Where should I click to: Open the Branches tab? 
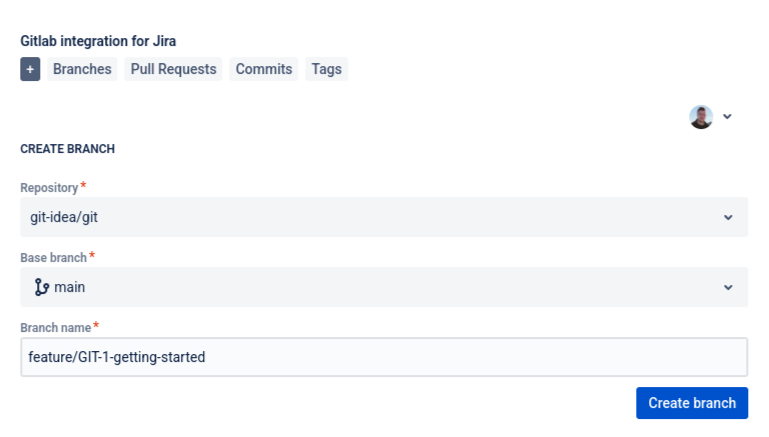click(82, 69)
